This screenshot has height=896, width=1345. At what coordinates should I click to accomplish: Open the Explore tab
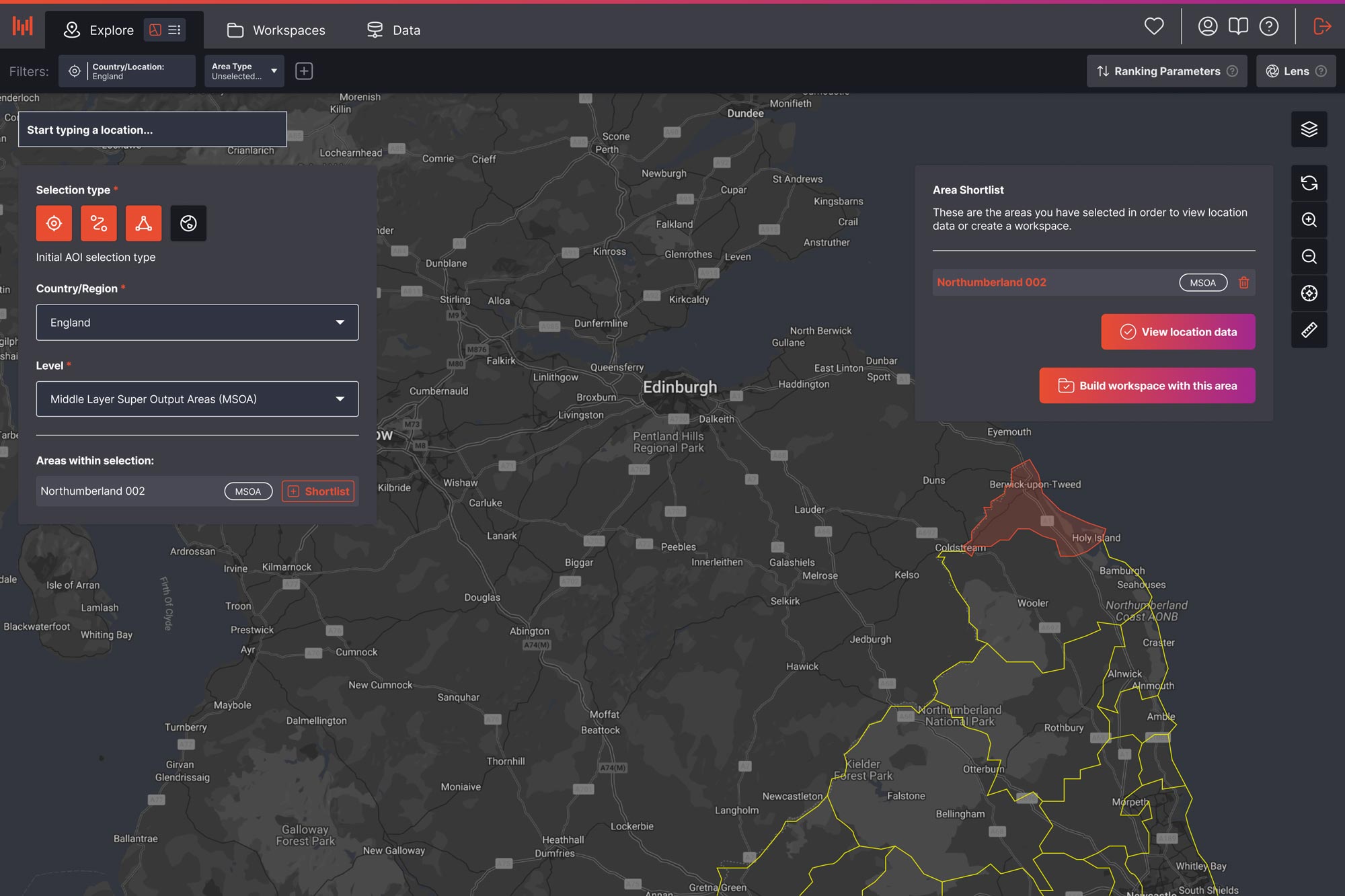point(99,30)
